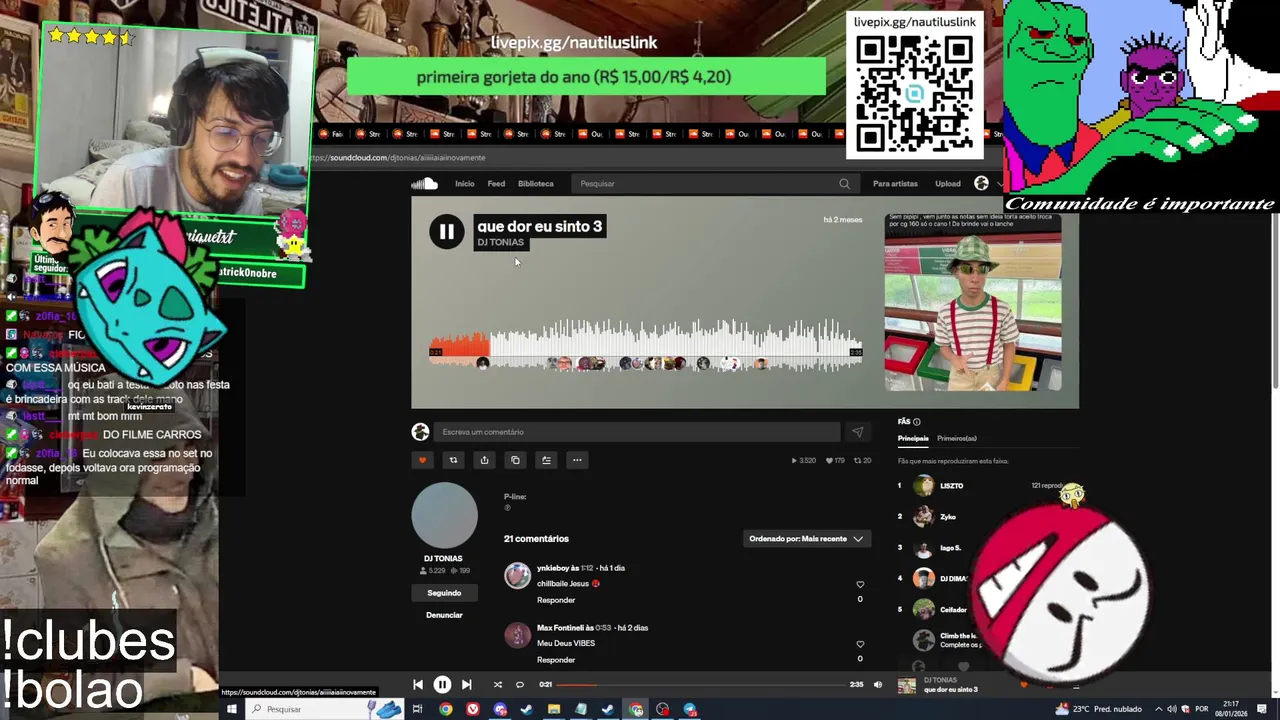Image resolution: width=1280 pixels, height=720 pixels.
Task: Click the user avatar in SoundCloud header
Action: pos(981,183)
